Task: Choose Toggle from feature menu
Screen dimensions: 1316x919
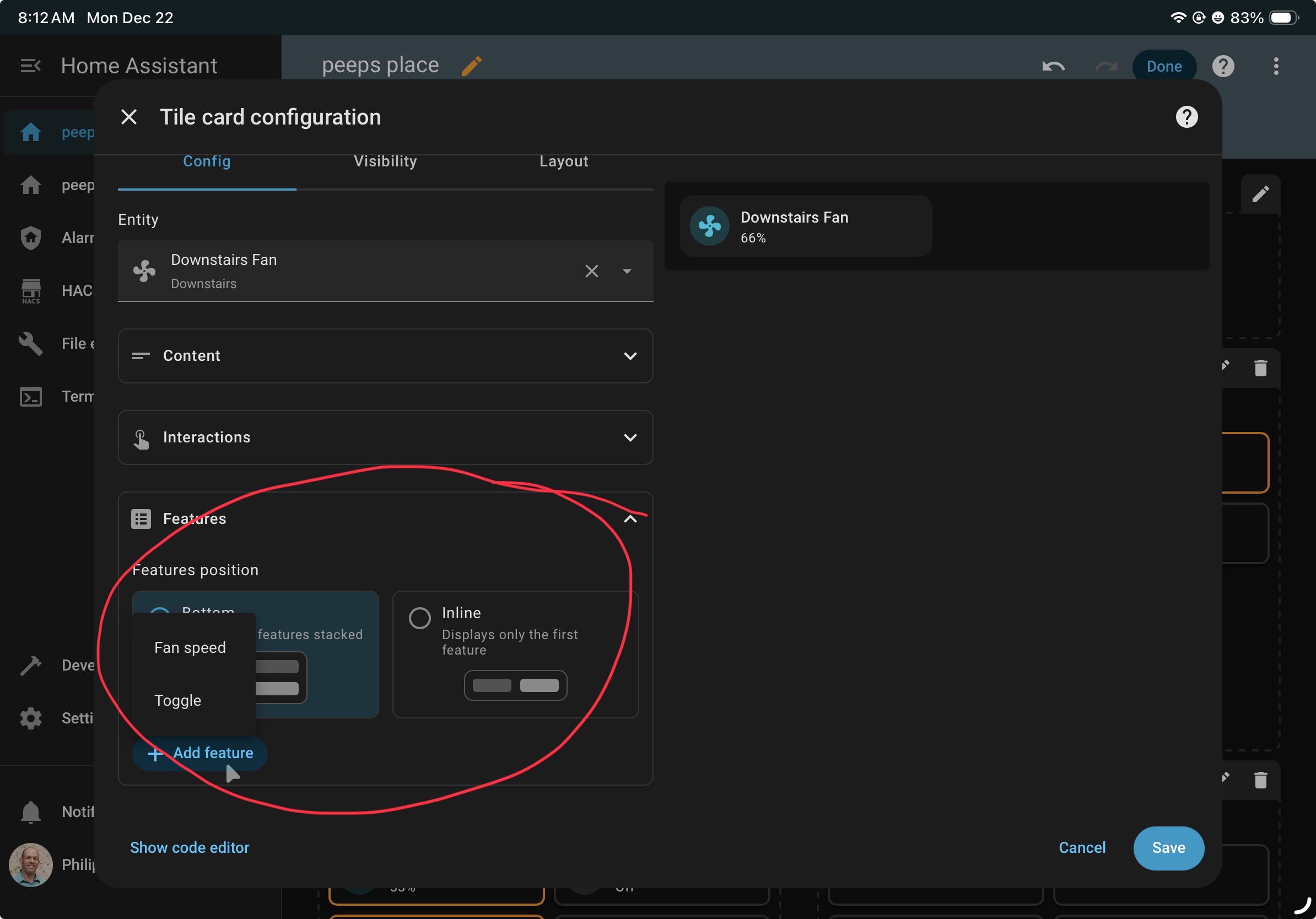Action: (x=177, y=700)
